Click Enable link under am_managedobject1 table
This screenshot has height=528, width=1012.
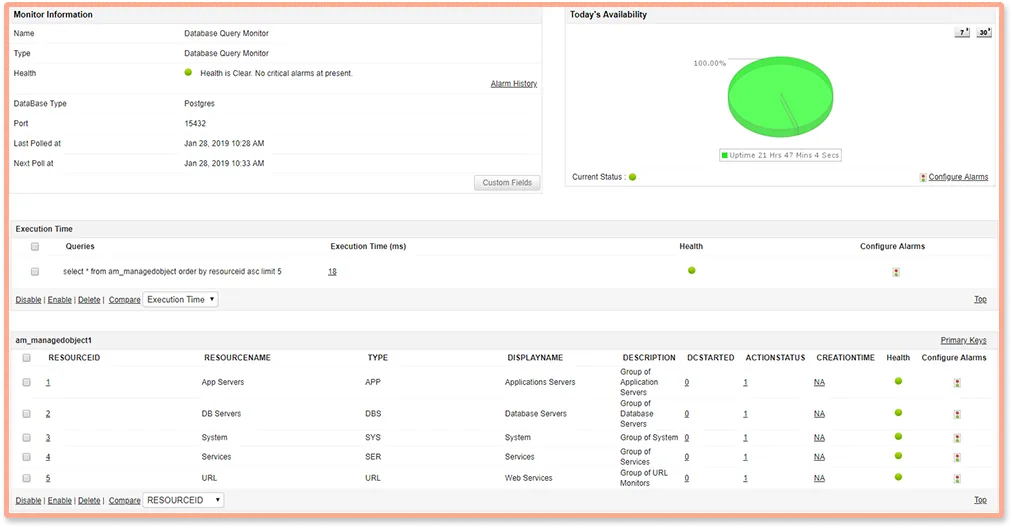[59, 501]
